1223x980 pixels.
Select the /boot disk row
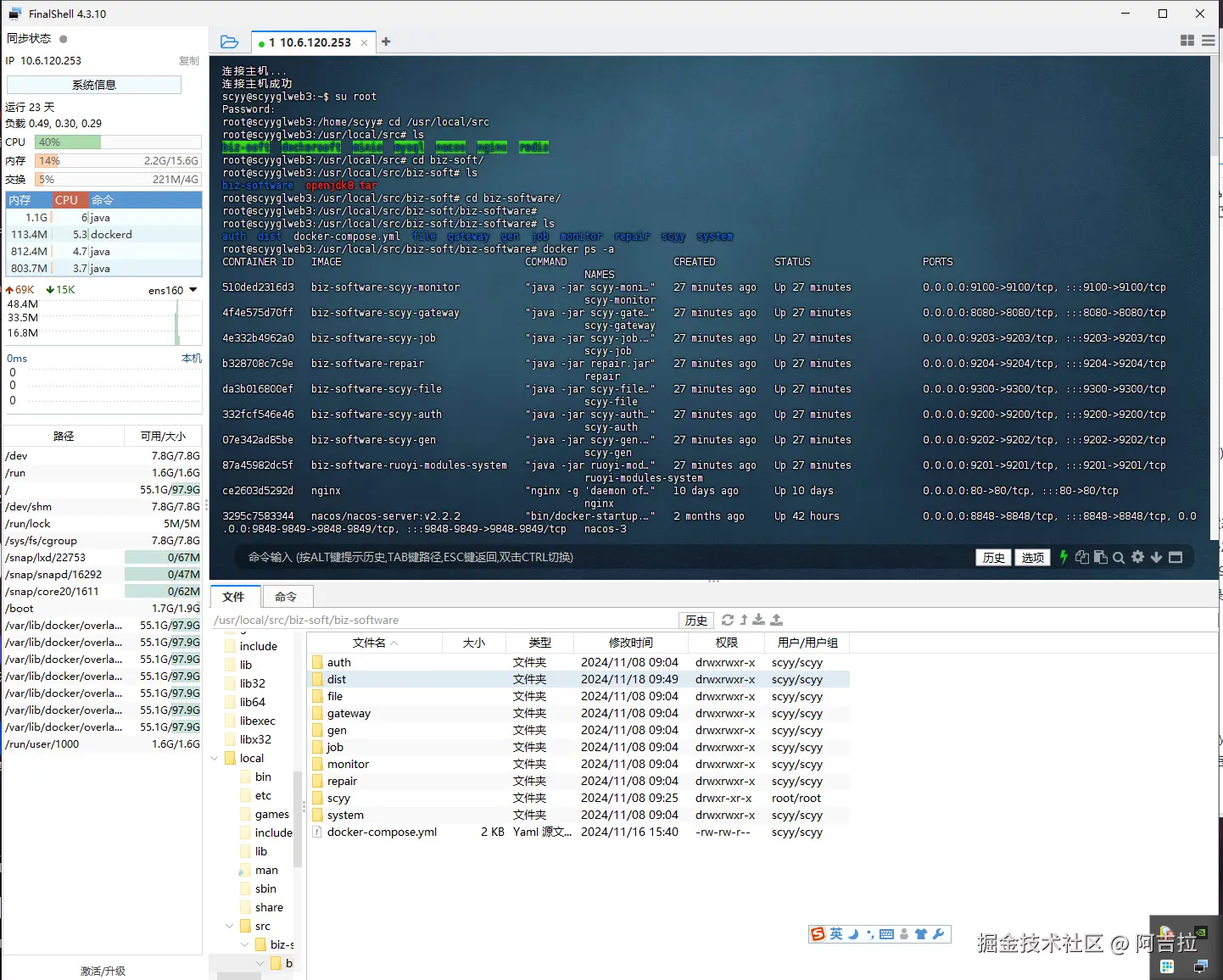103,608
